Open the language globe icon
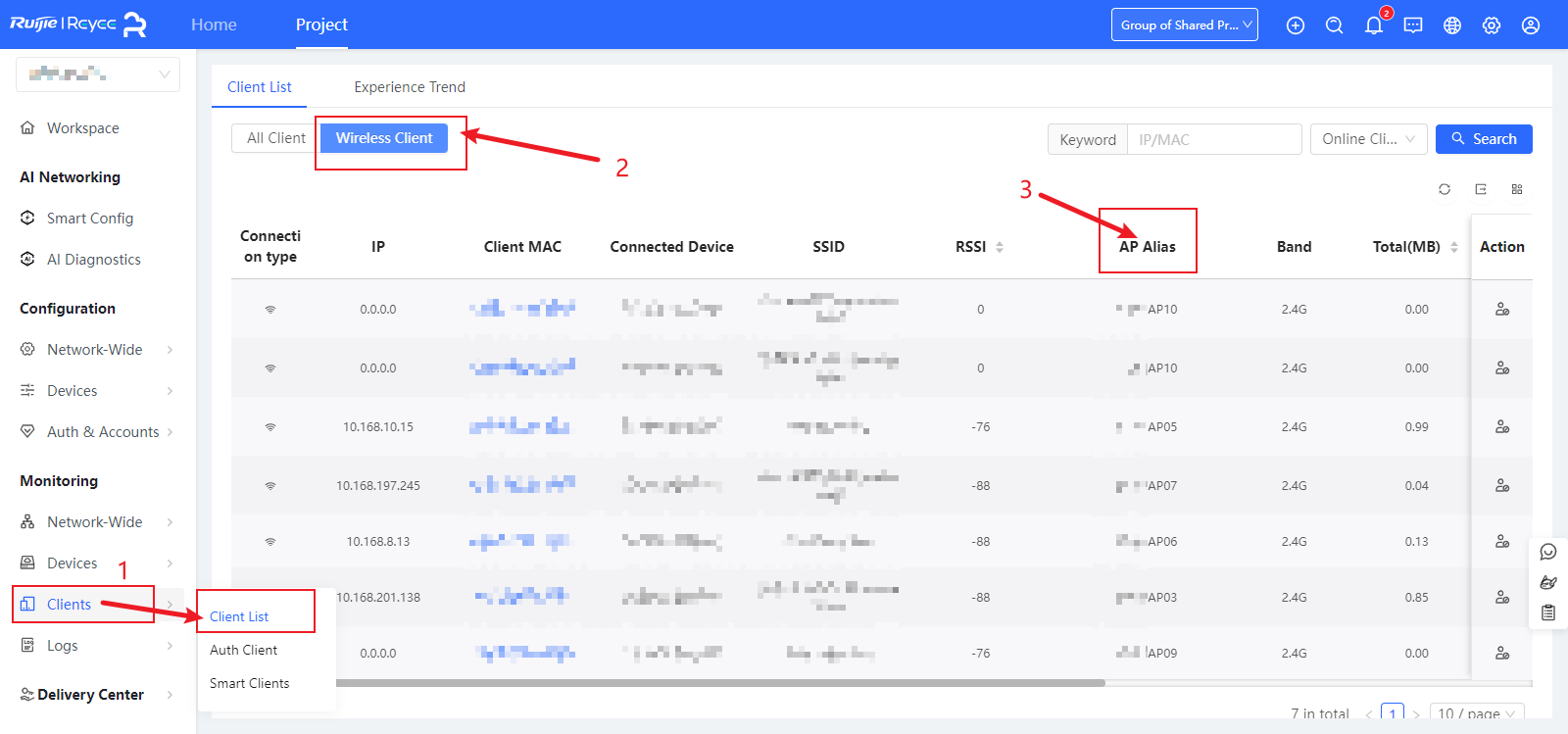Image resolution: width=1568 pixels, height=734 pixels. [1452, 25]
